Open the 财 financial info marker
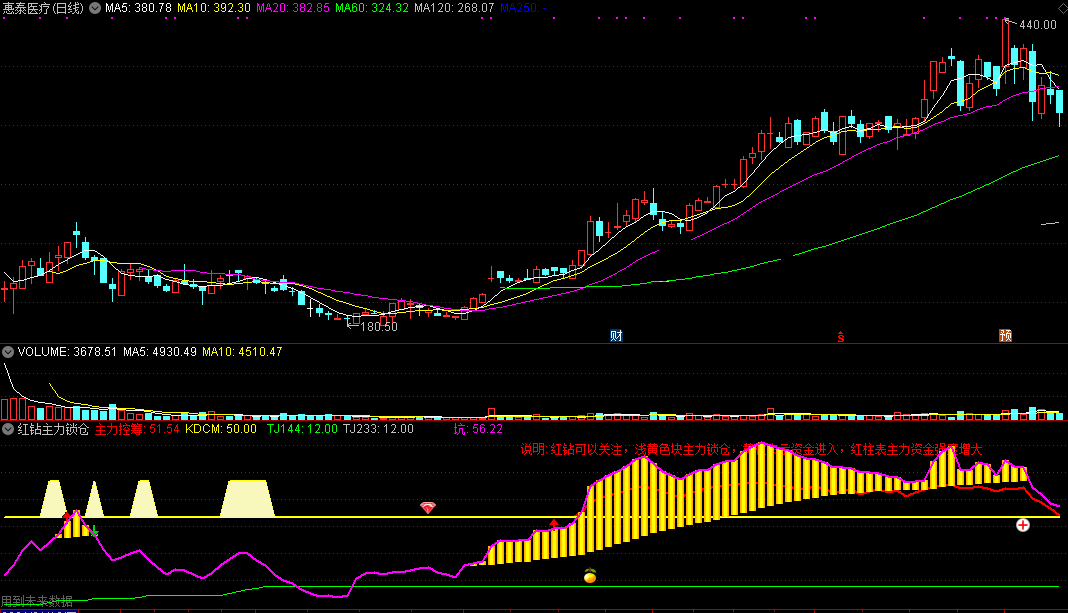Image resolution: width=1068 pixels, height=613 pixels. (x=616, y=335)
